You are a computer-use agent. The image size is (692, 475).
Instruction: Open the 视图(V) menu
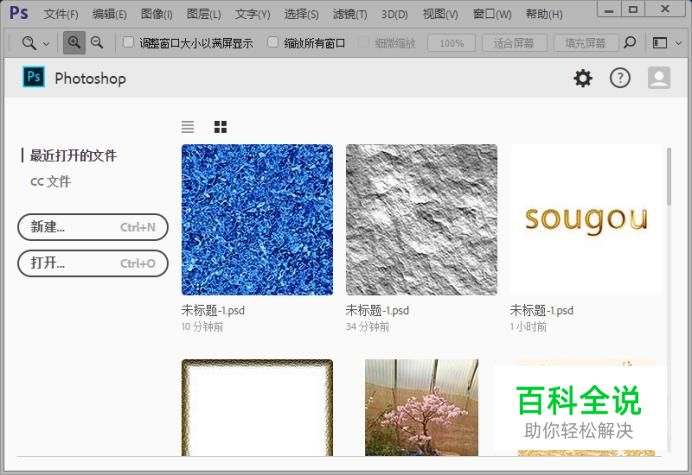click(x=440, y=14)
